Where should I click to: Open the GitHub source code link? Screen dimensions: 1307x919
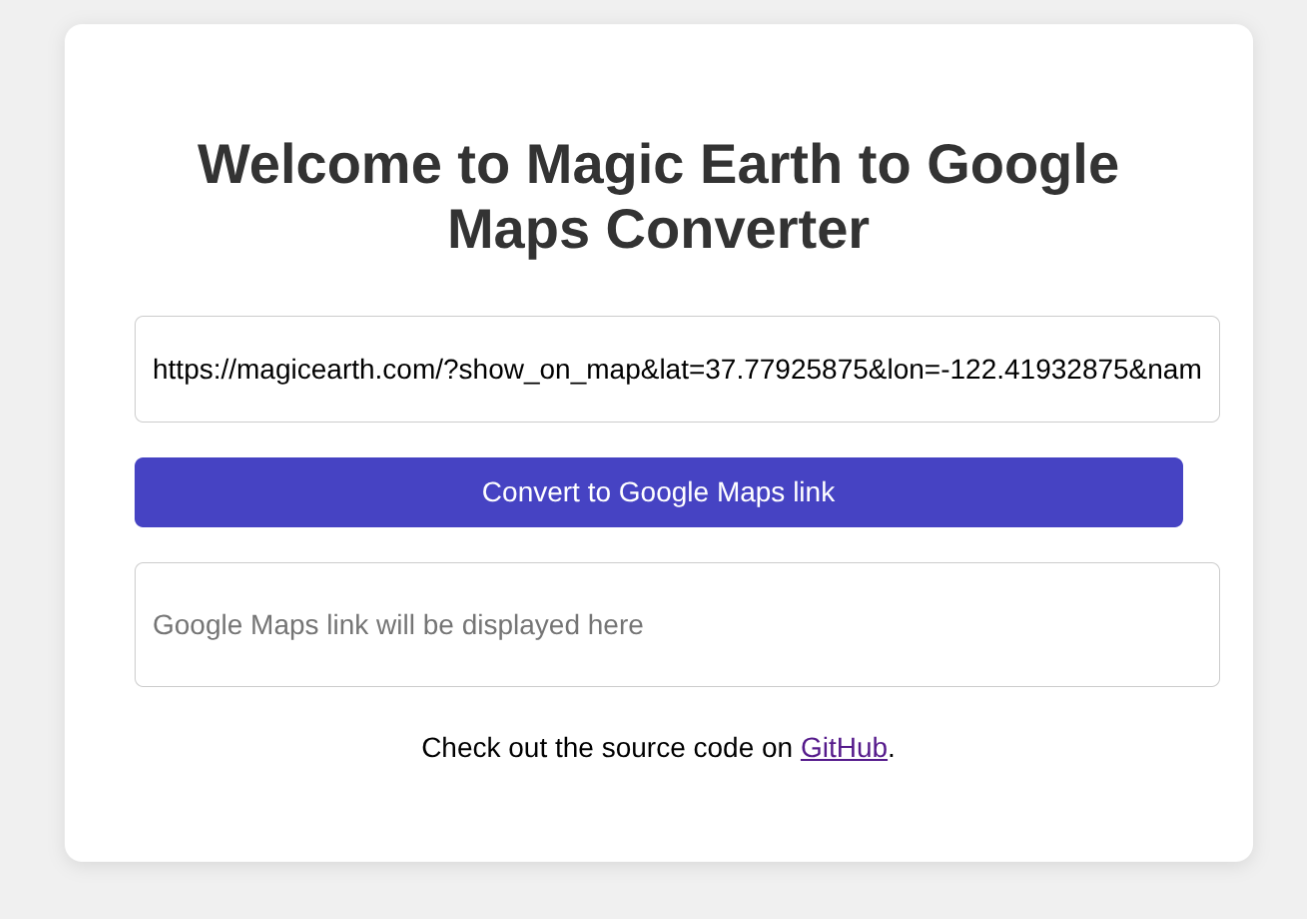click(843, 748)
